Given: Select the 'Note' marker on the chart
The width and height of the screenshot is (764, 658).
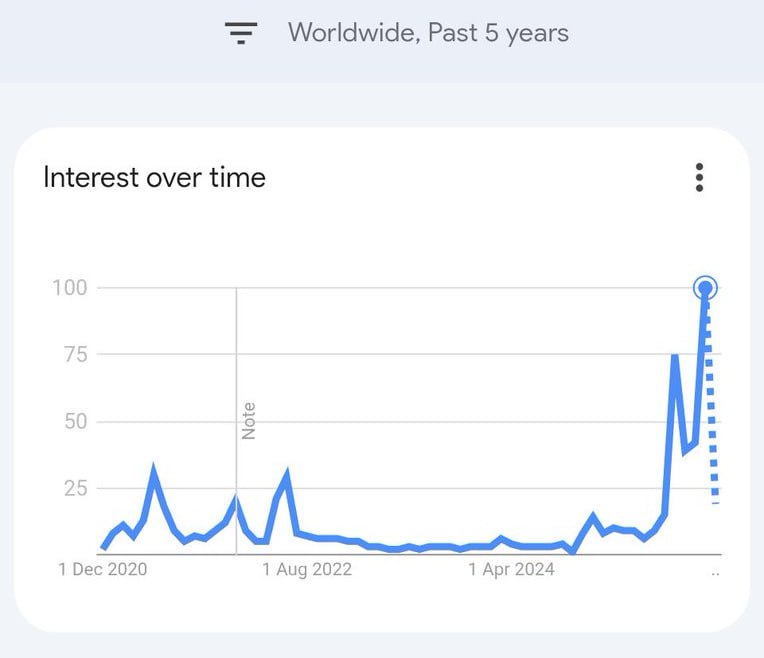Looking at the screenshot, I should 249,420.
